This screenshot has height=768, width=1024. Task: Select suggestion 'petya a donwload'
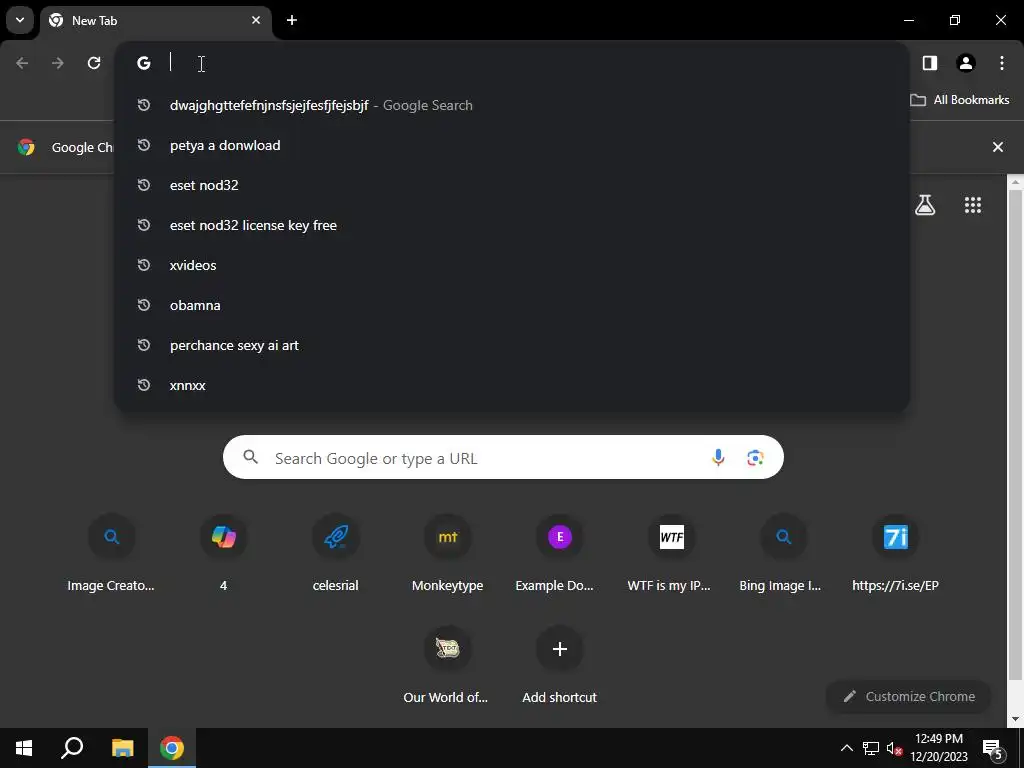[511, 145]
